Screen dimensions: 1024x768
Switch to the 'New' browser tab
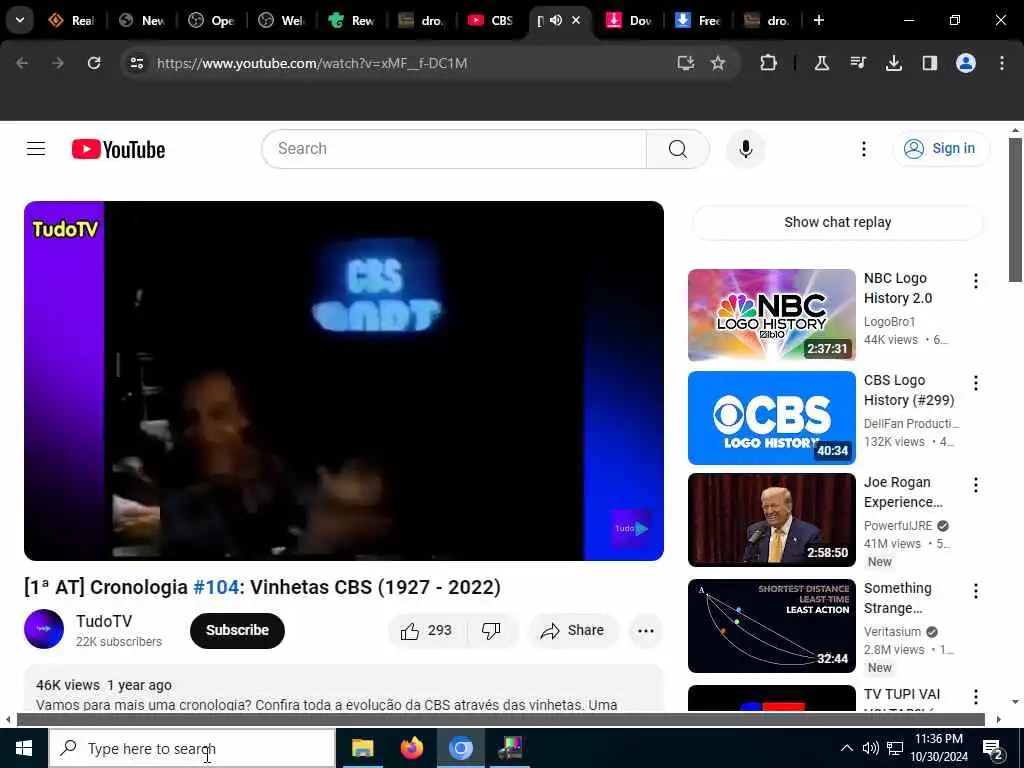142,20
